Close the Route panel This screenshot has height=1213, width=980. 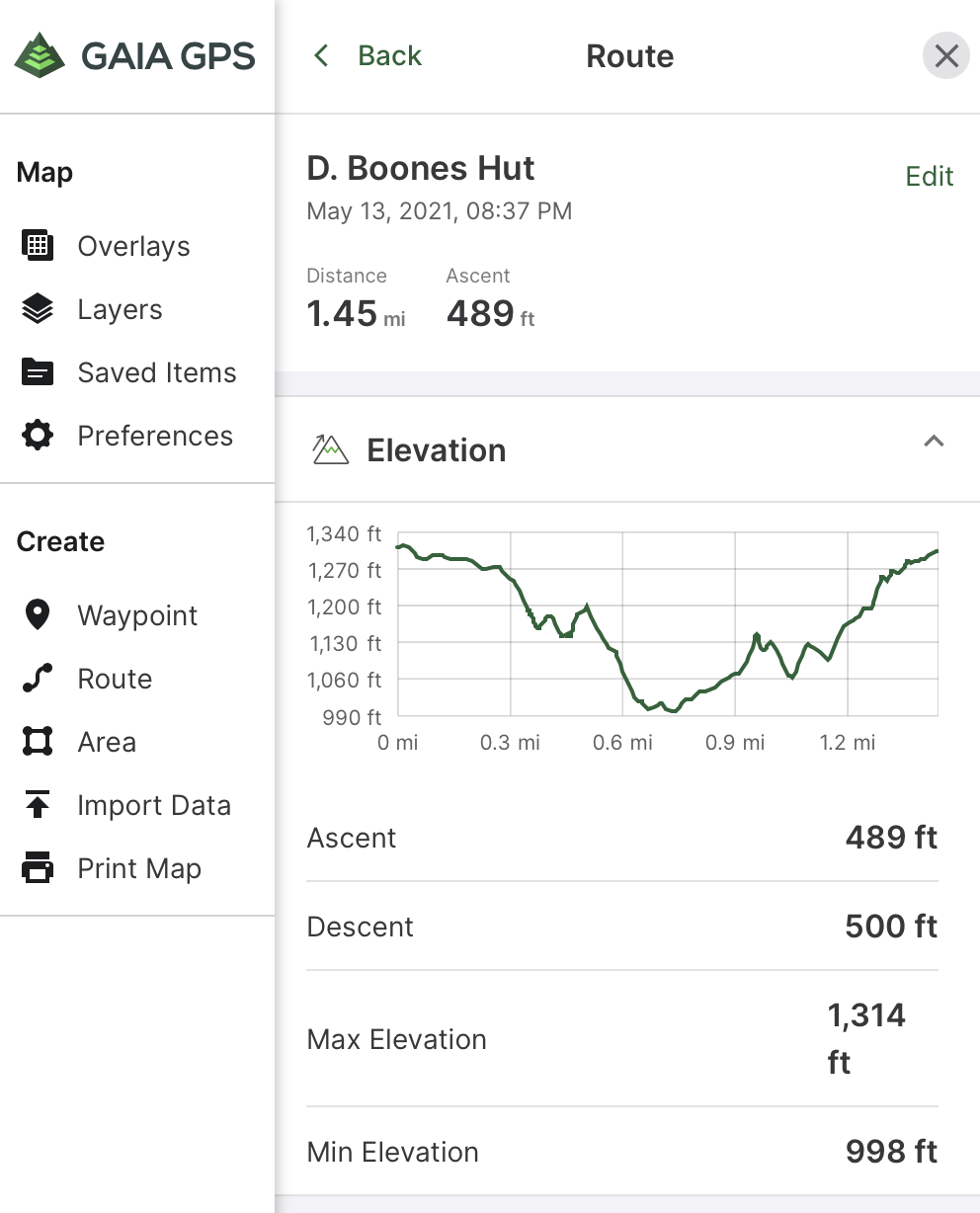coord(945,55)
